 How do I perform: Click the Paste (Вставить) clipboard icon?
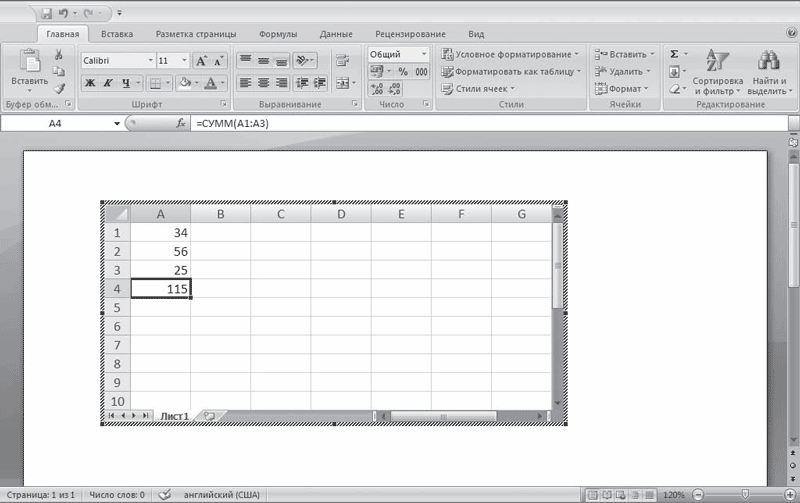(x=30, y=61)
